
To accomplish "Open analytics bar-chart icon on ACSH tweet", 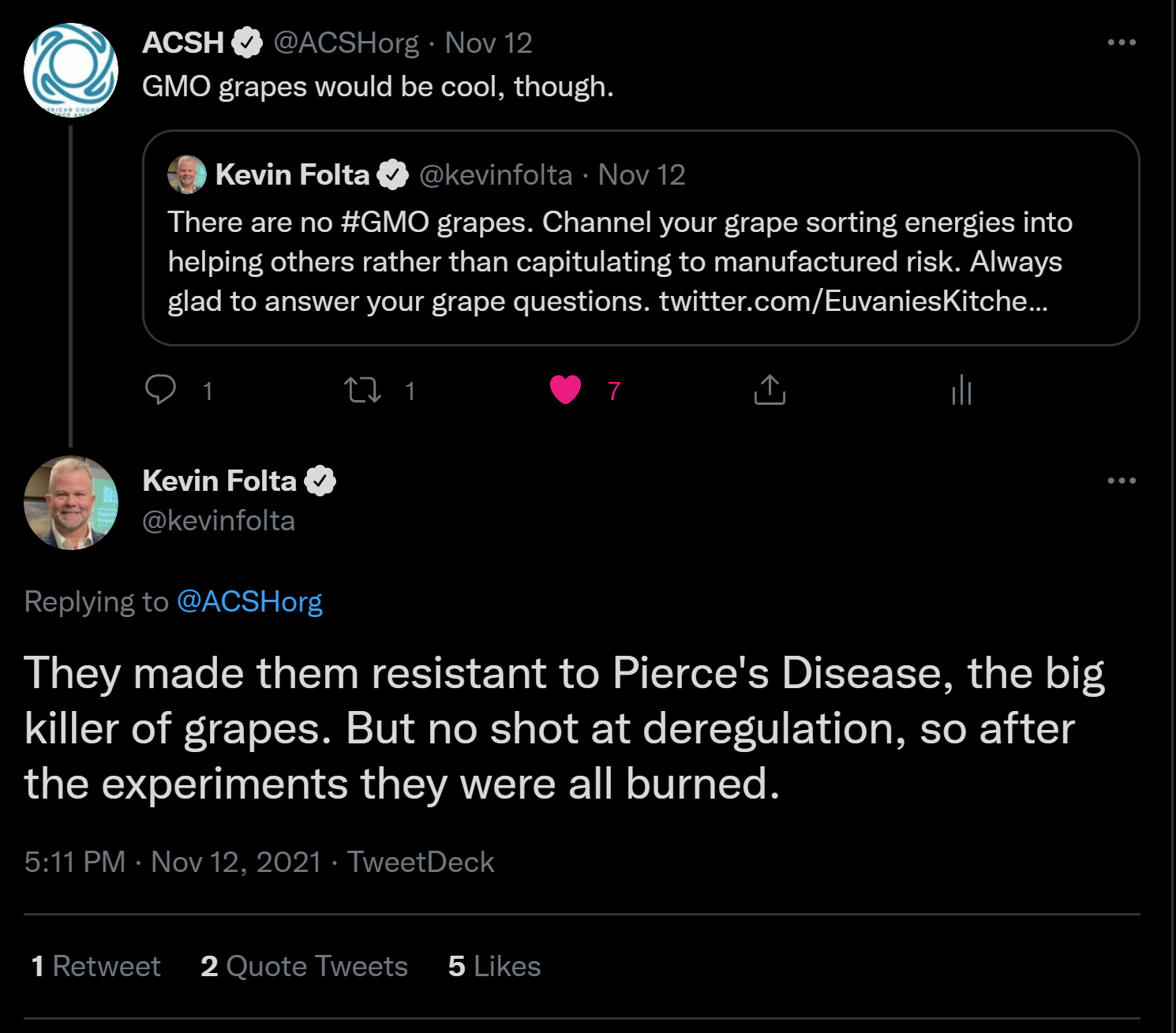I will [961, 390].
